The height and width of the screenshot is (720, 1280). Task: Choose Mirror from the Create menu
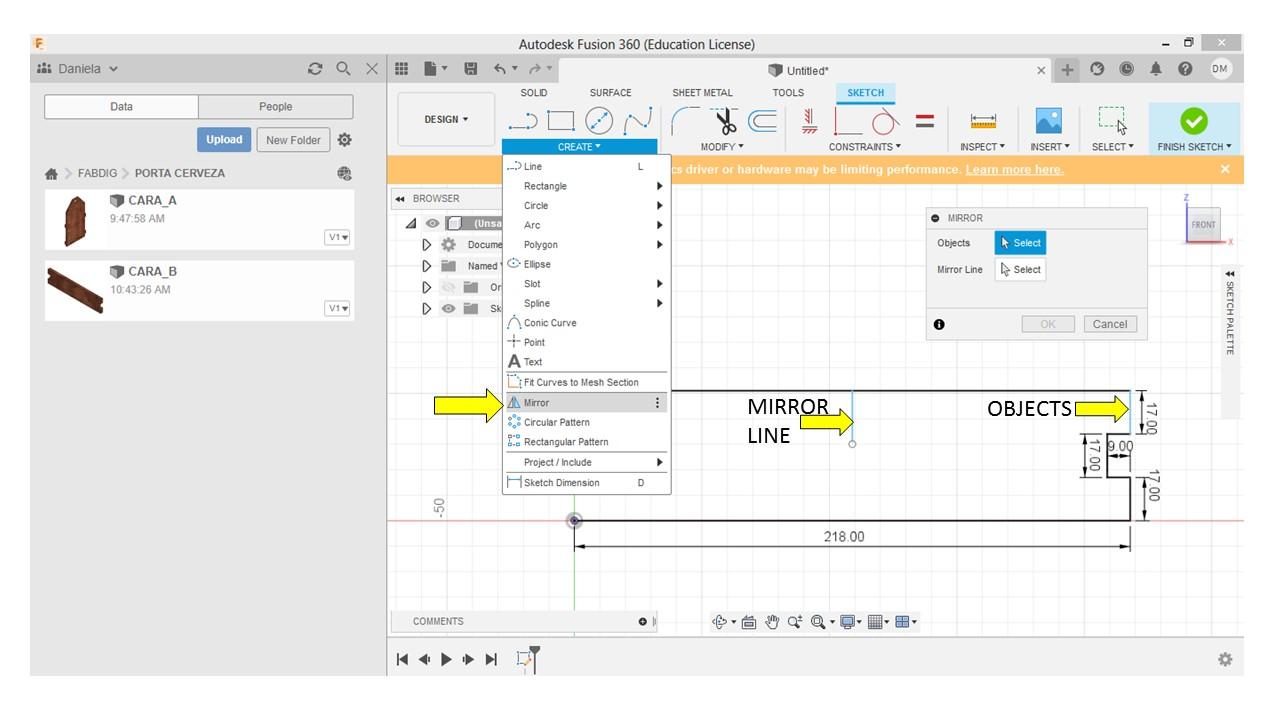(585, 403)
